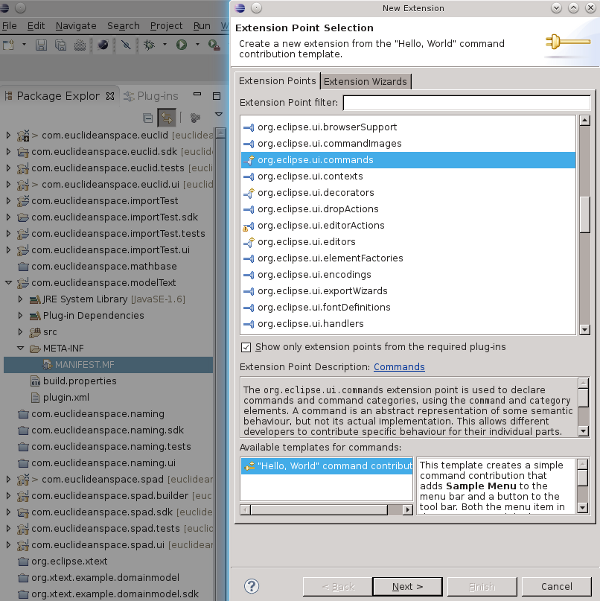Minimize the Package Explorer view
Viewport: 600px width, 601px height.
pyautogui.click(x=197, y=94)
